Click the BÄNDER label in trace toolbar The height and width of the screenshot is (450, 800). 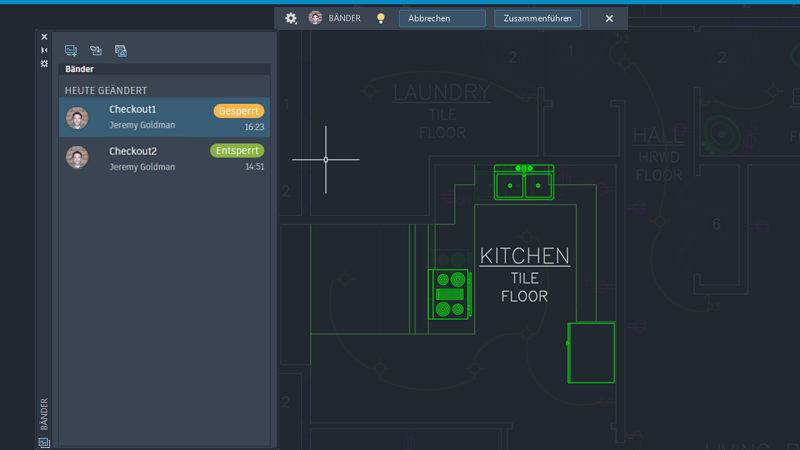click(x=344, y=18)
